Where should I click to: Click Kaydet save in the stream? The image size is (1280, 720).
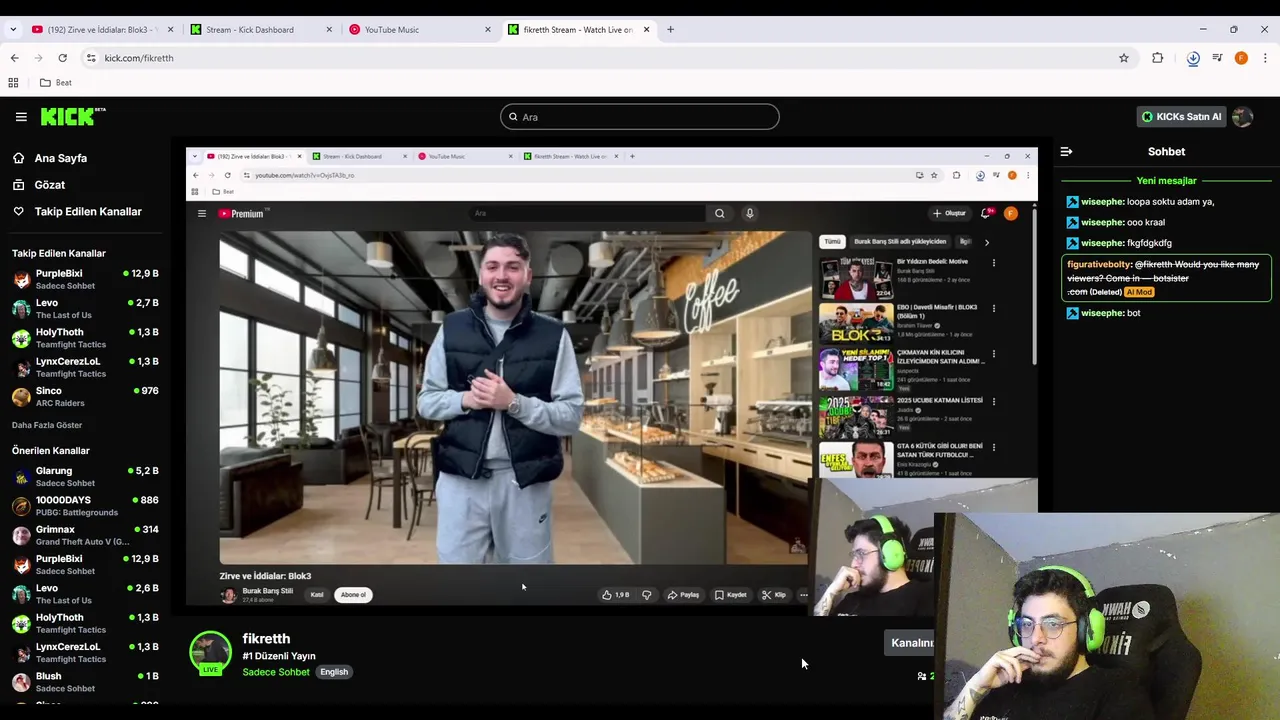coord(731,595)
